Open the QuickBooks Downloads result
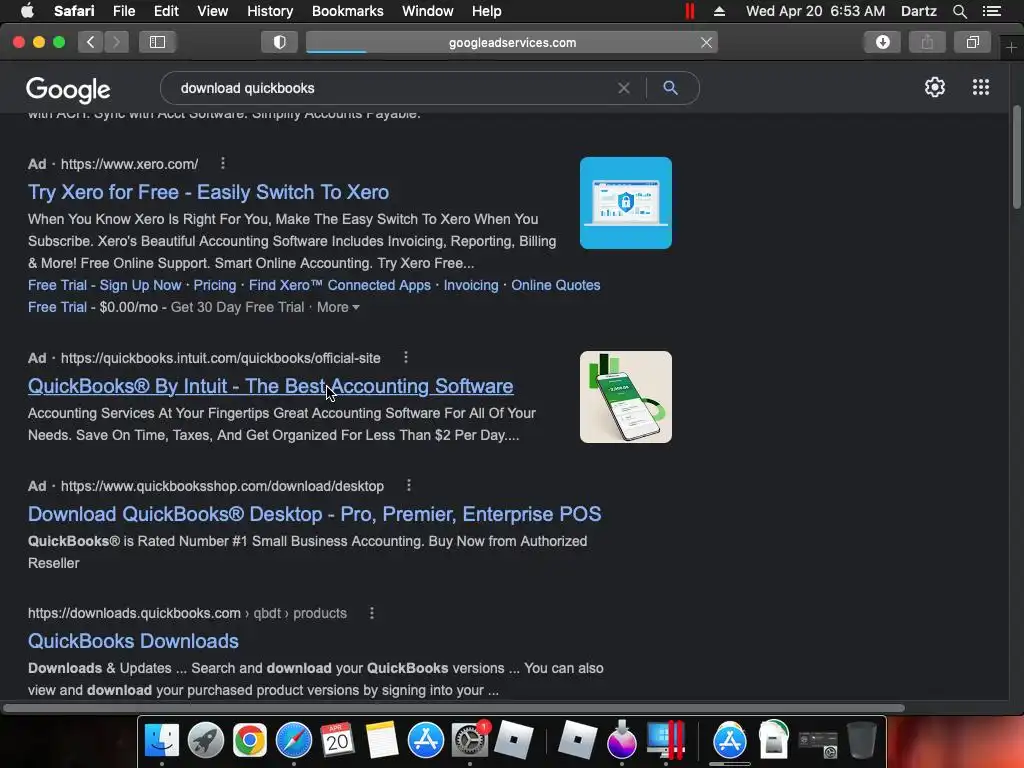1024x768 pixels. pos(133,641)
